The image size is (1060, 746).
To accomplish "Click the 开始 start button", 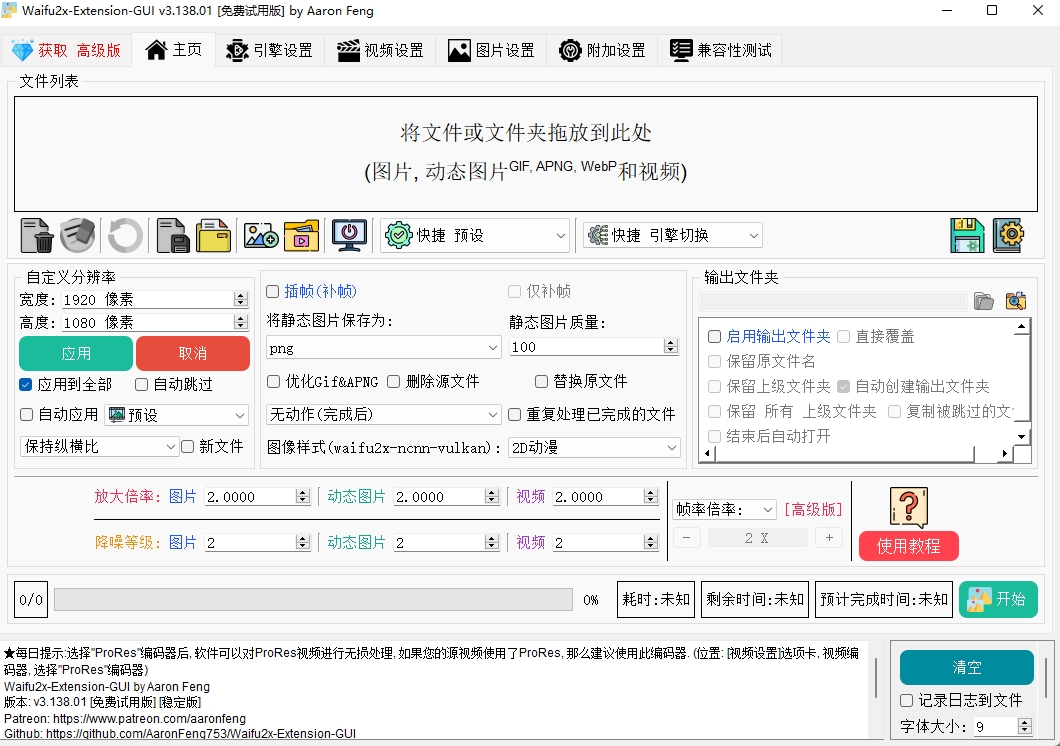I will [998, 599].
